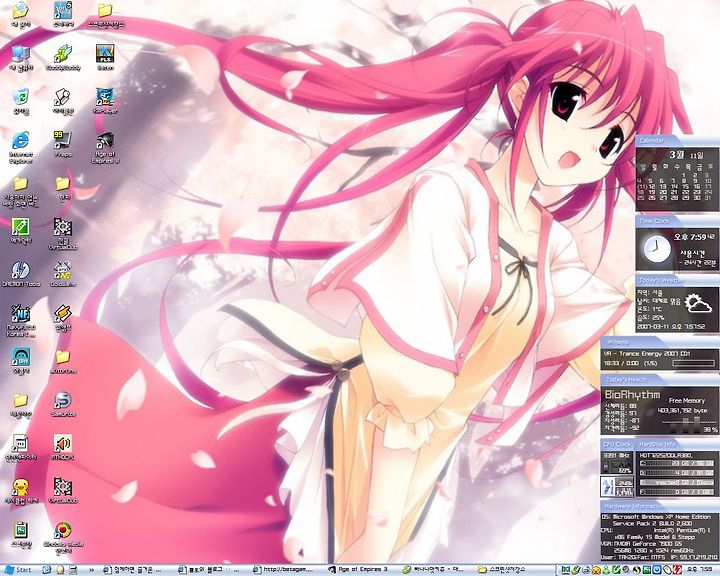Click the Hardware Information widget header

(660, 506)
